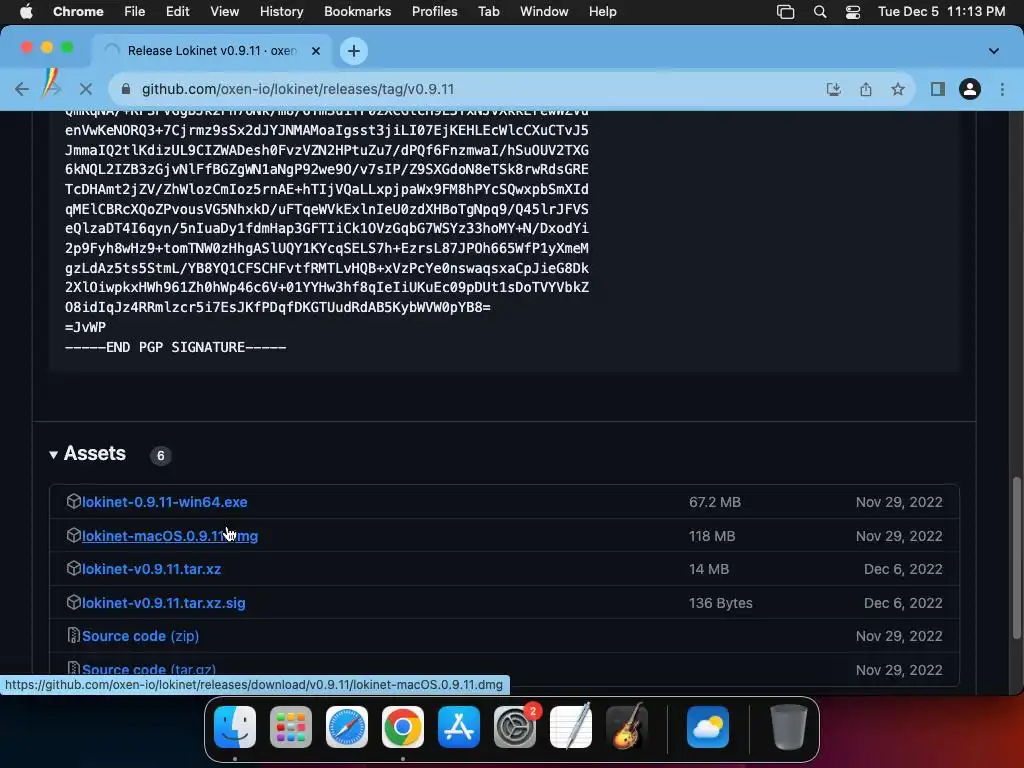
Task: Open the Apple menu
Action: 26,12
